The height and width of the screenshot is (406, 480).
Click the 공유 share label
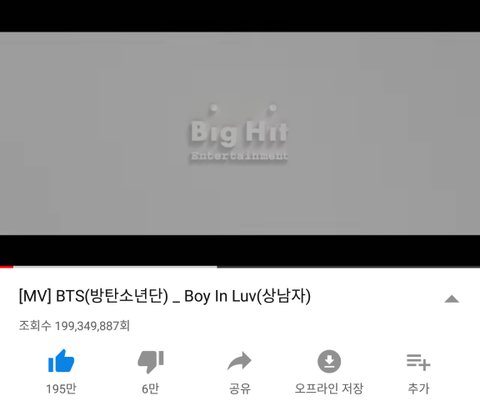(240, 389)
